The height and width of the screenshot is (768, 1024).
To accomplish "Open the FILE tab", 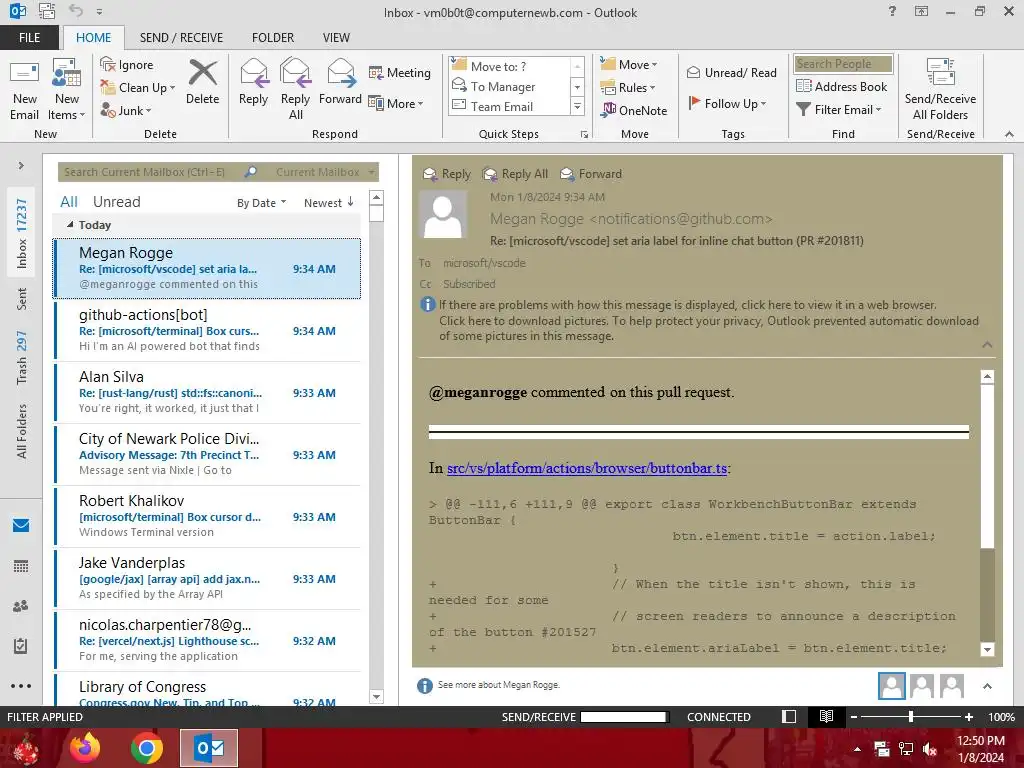I will click(29, 37).
